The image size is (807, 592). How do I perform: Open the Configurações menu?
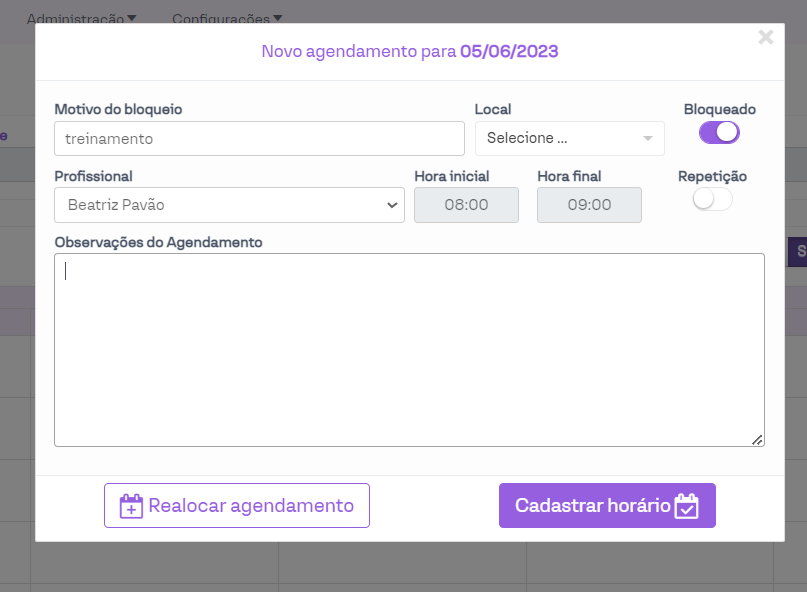point(226,18)
